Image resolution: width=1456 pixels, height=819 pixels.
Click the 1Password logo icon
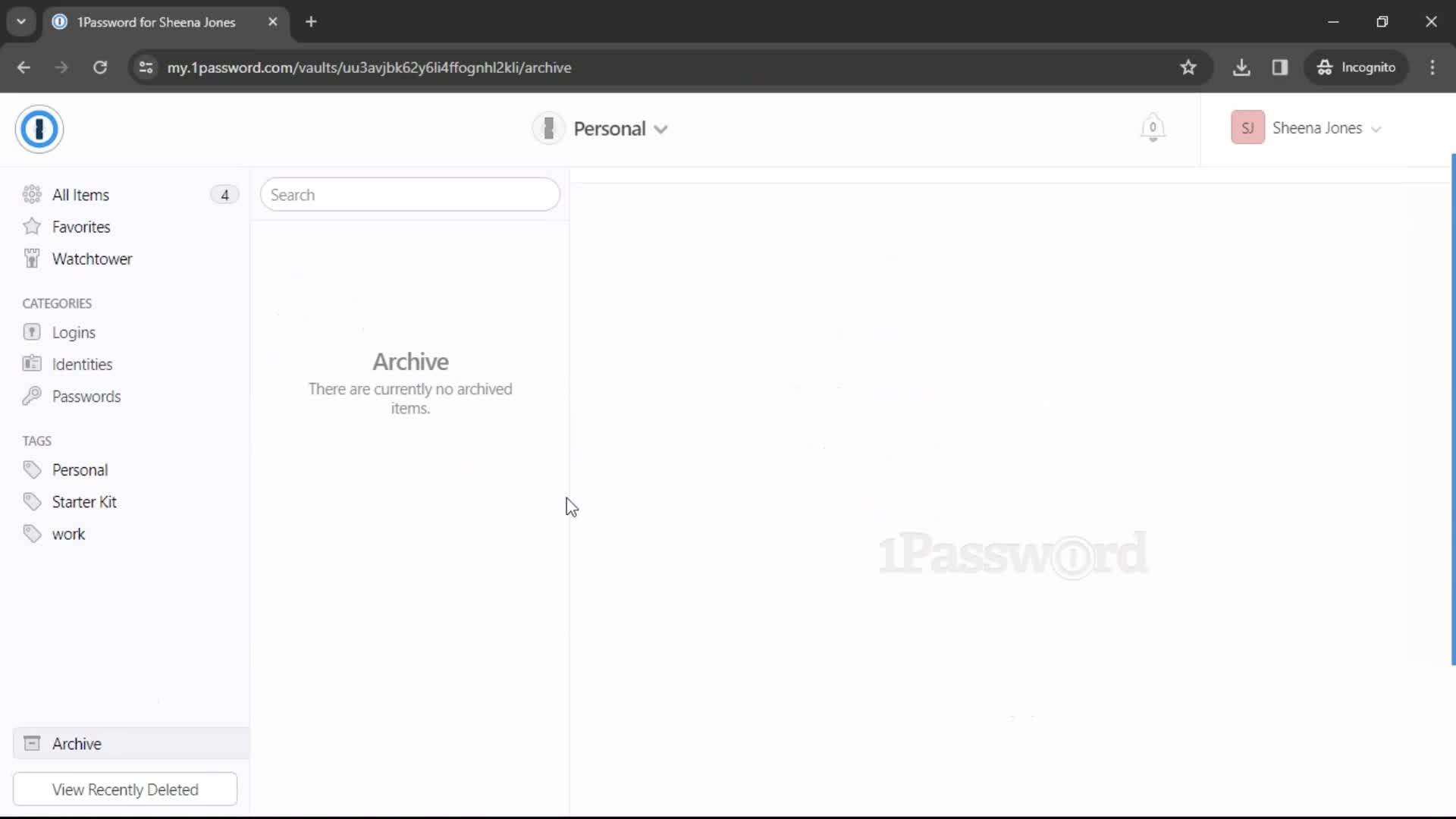(39, 129)
